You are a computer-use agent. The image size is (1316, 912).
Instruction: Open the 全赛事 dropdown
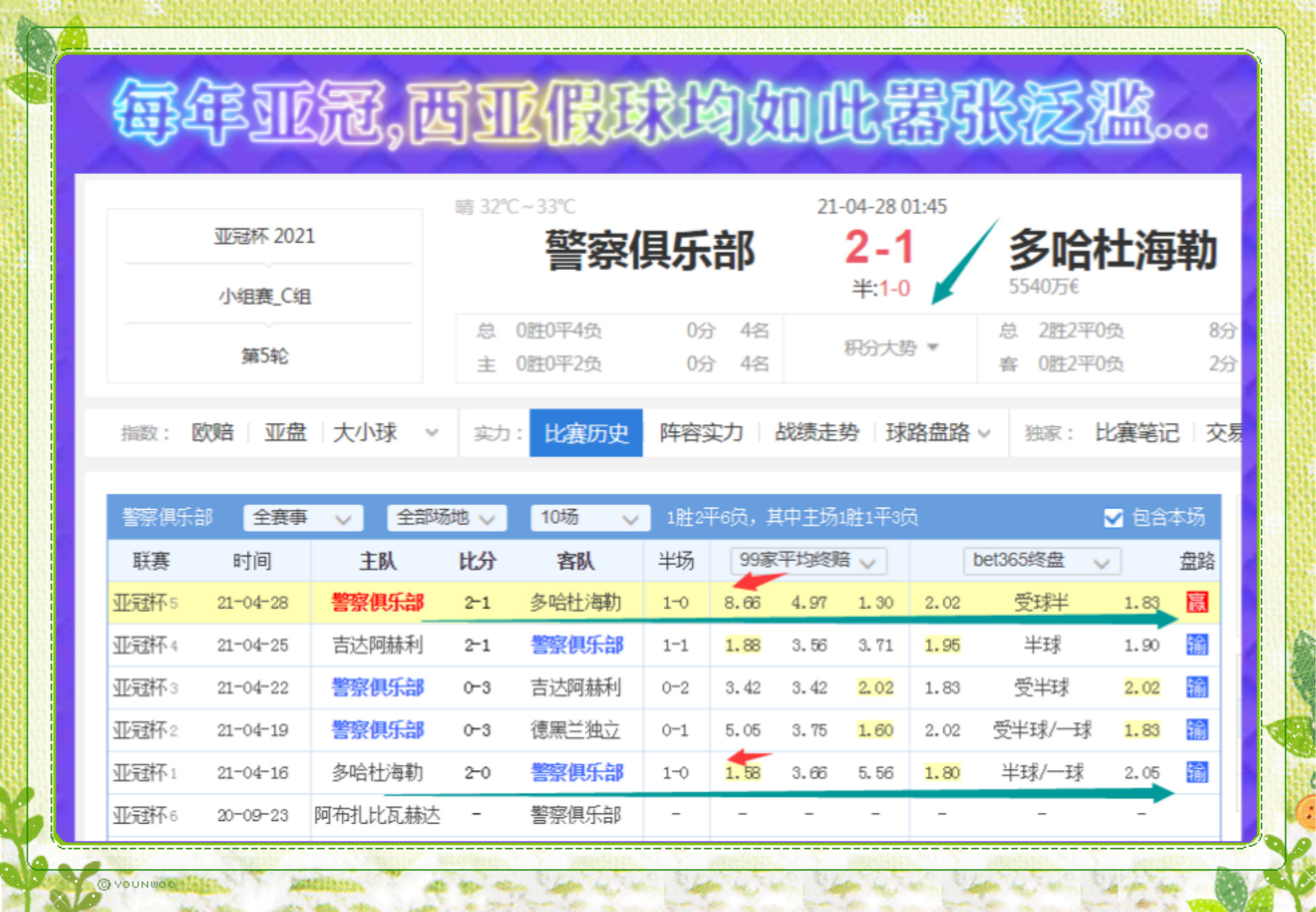click(x=302, y=518)
